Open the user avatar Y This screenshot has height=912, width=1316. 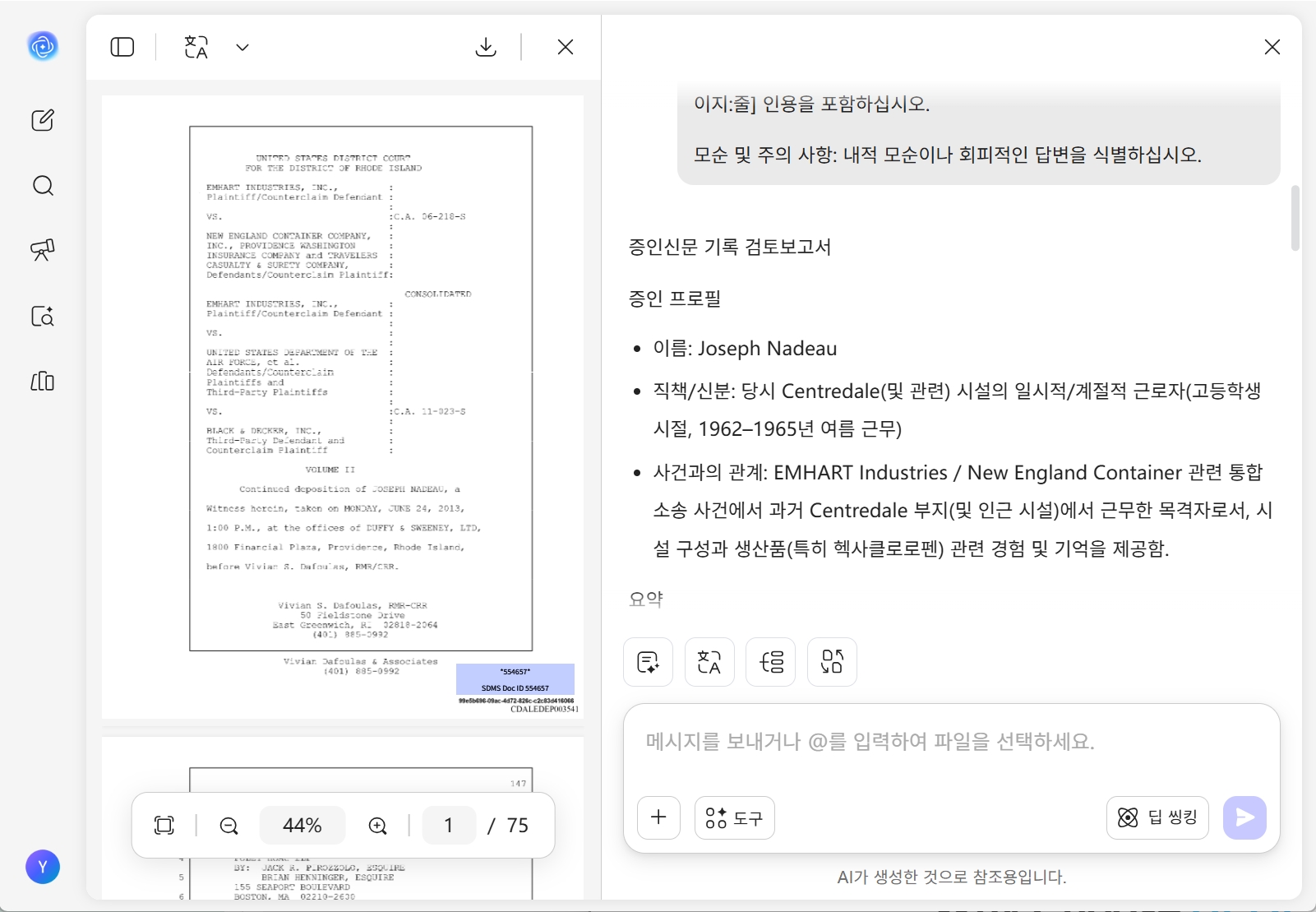pyautogui.click(x=43, y=867)
